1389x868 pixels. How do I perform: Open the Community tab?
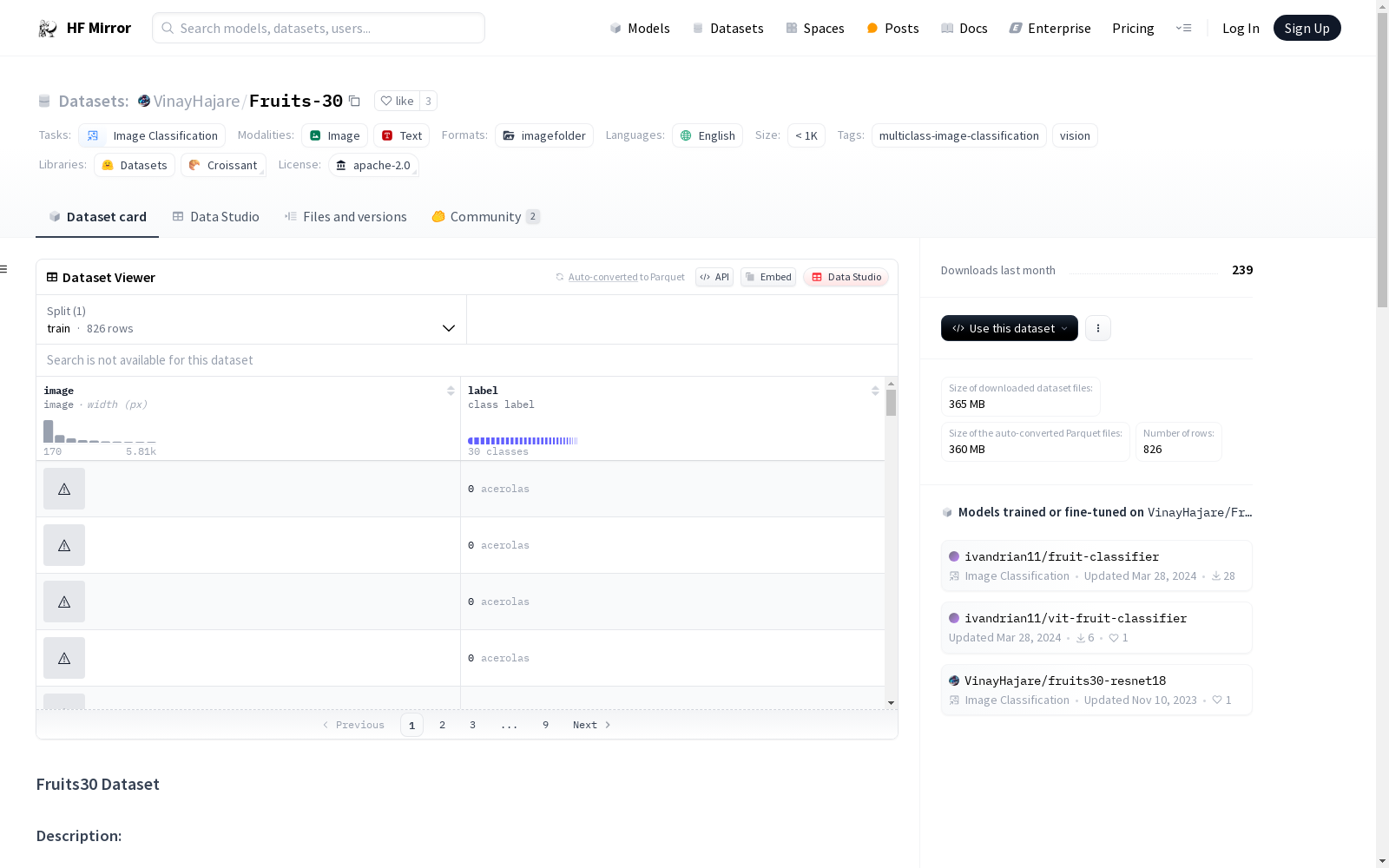point(486,217)
